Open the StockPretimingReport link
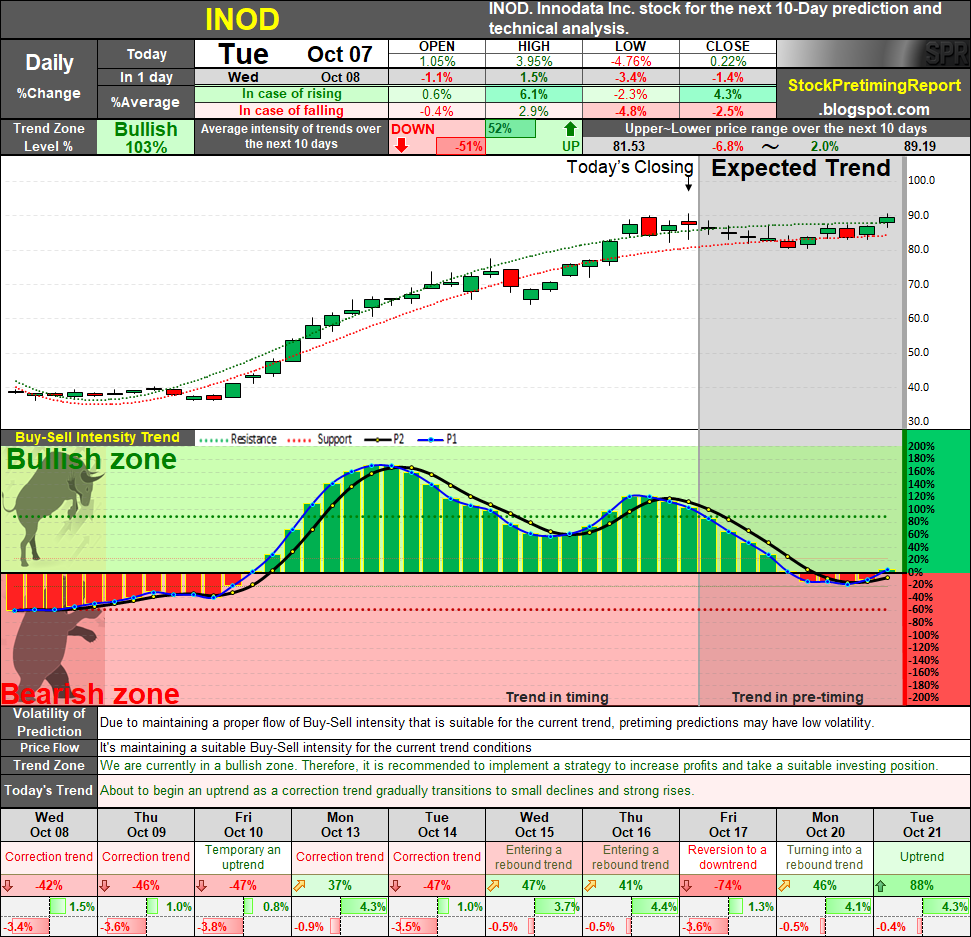Image resolution: width=971 pixels, height=937 pixels. coord(874,85)
